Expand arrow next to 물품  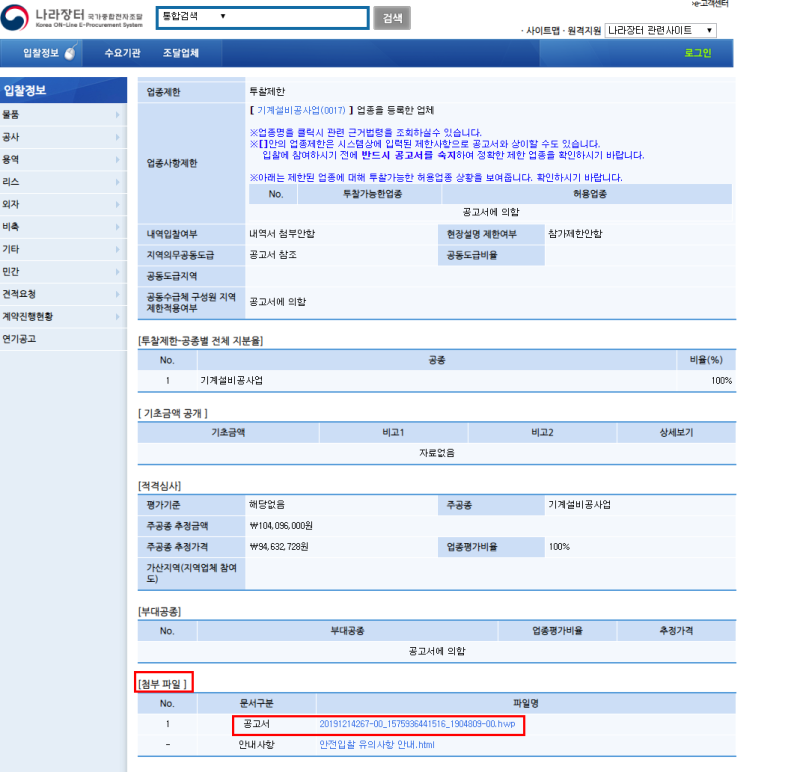click(117, 115)
